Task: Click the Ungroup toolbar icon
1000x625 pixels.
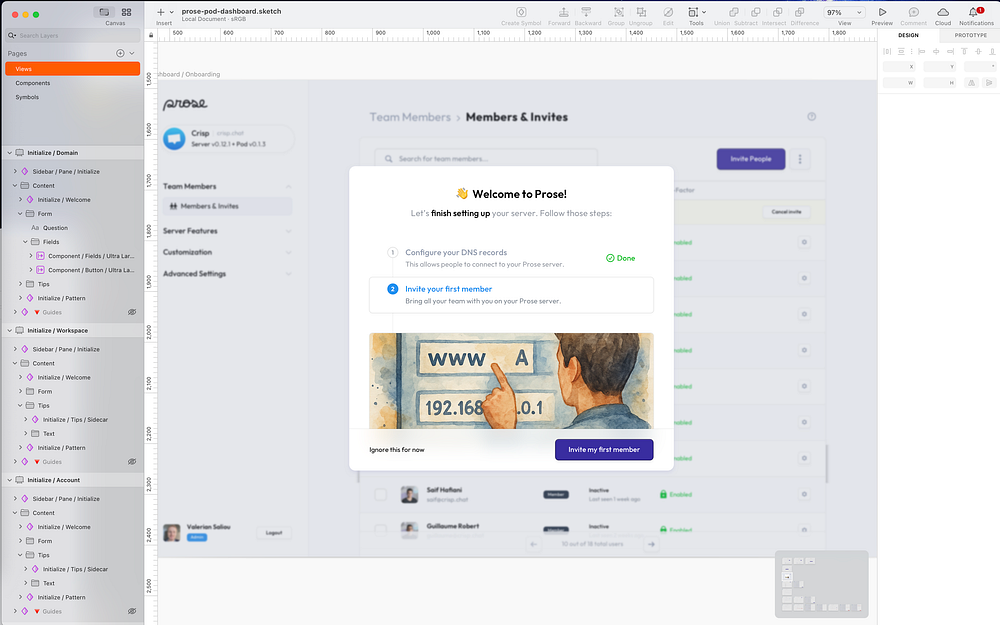Action: point(642,12)
